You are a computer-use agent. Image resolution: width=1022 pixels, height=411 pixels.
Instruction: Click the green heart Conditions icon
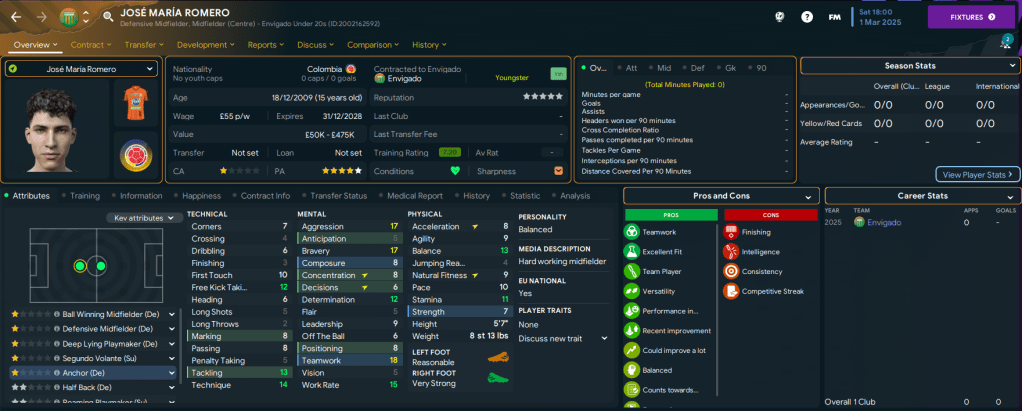455,170
